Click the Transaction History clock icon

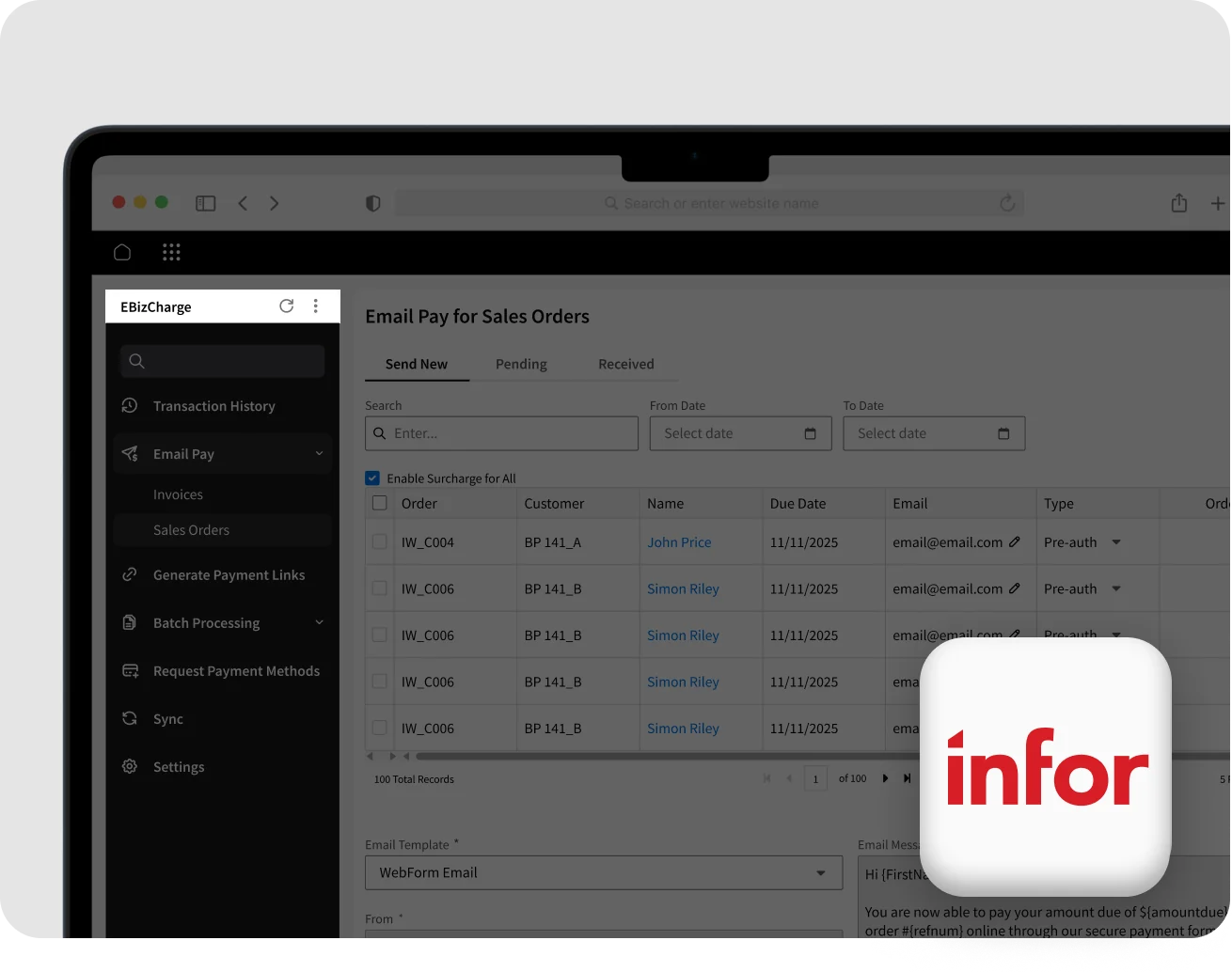130,405
